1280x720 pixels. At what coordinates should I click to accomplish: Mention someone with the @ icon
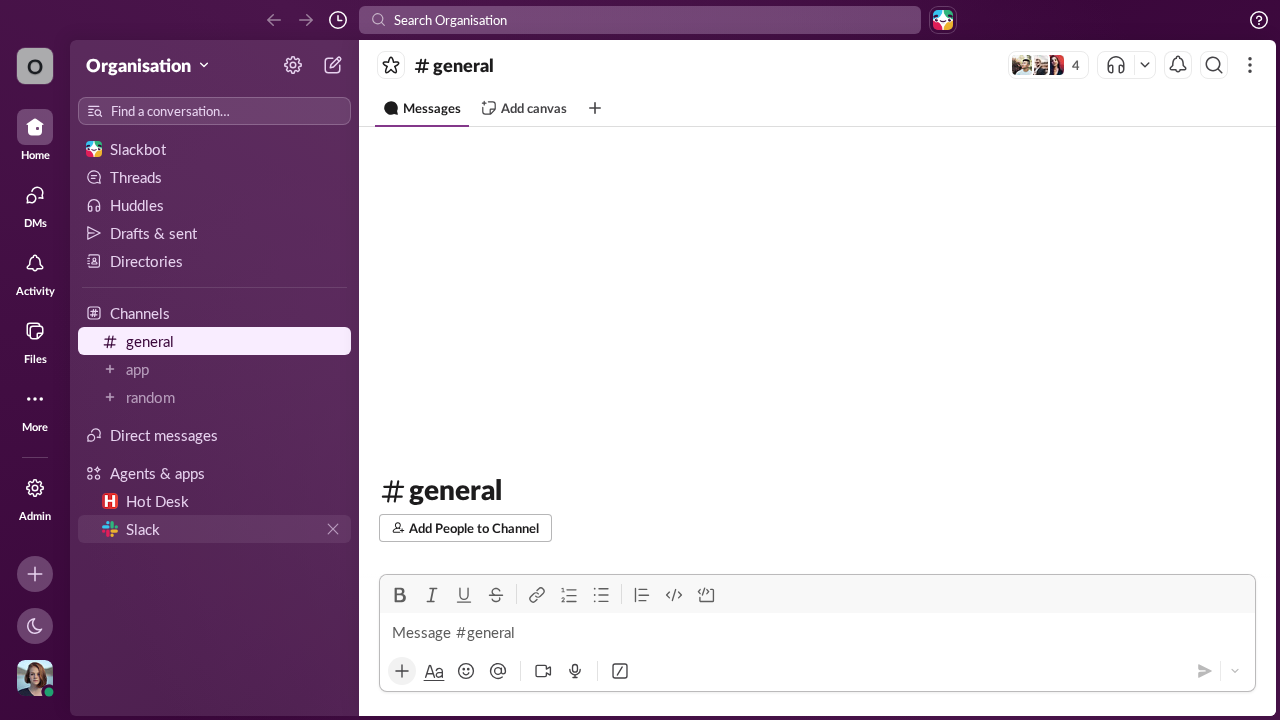point(498,671)
